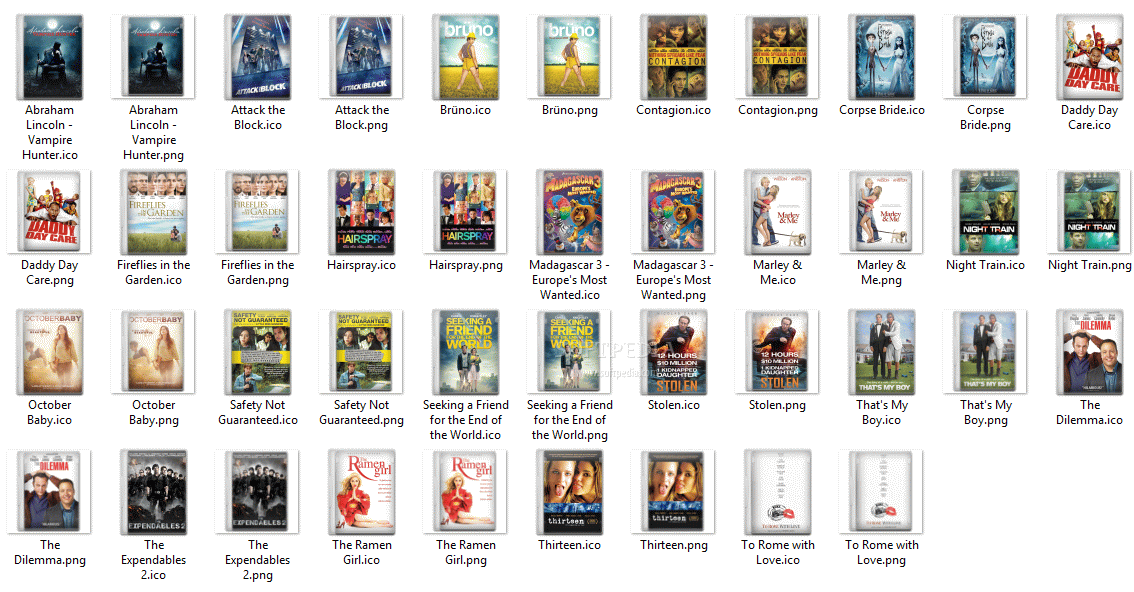
Task: Click Seeking a Friend for the End of the World.png
Action: [570, 352]
